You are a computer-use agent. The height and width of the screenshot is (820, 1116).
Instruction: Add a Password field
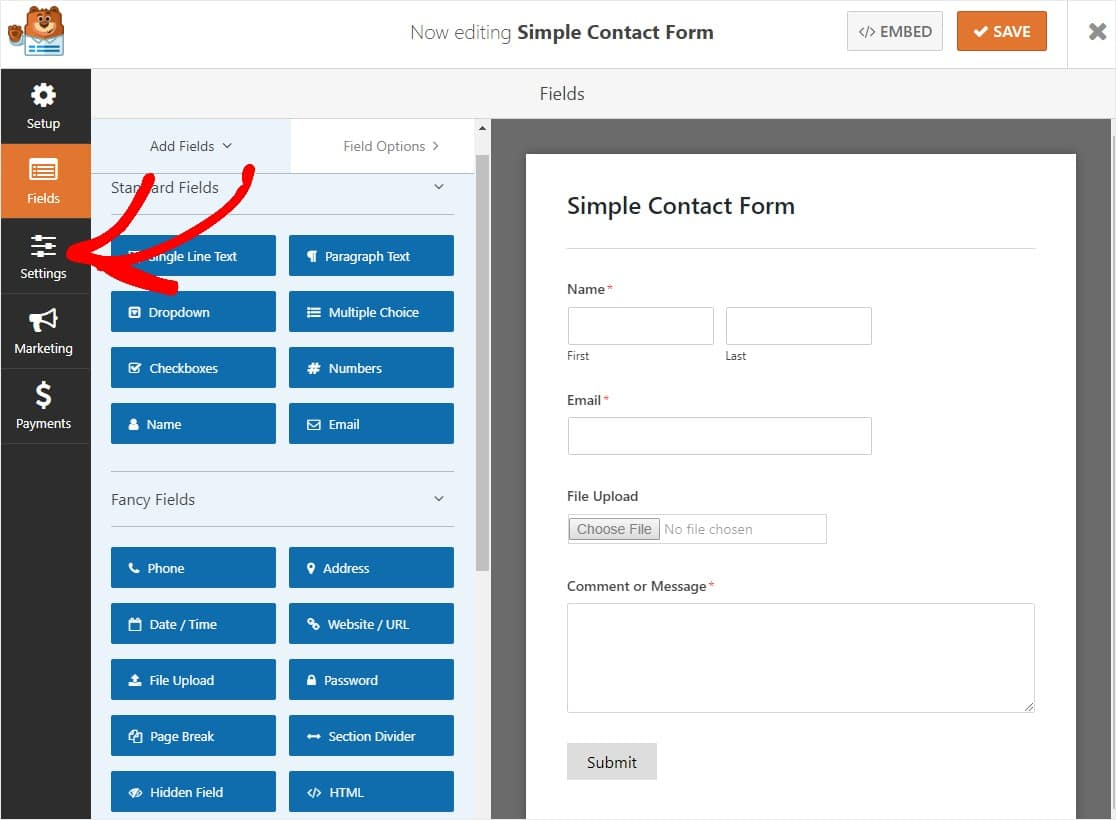tap(371, 680)
